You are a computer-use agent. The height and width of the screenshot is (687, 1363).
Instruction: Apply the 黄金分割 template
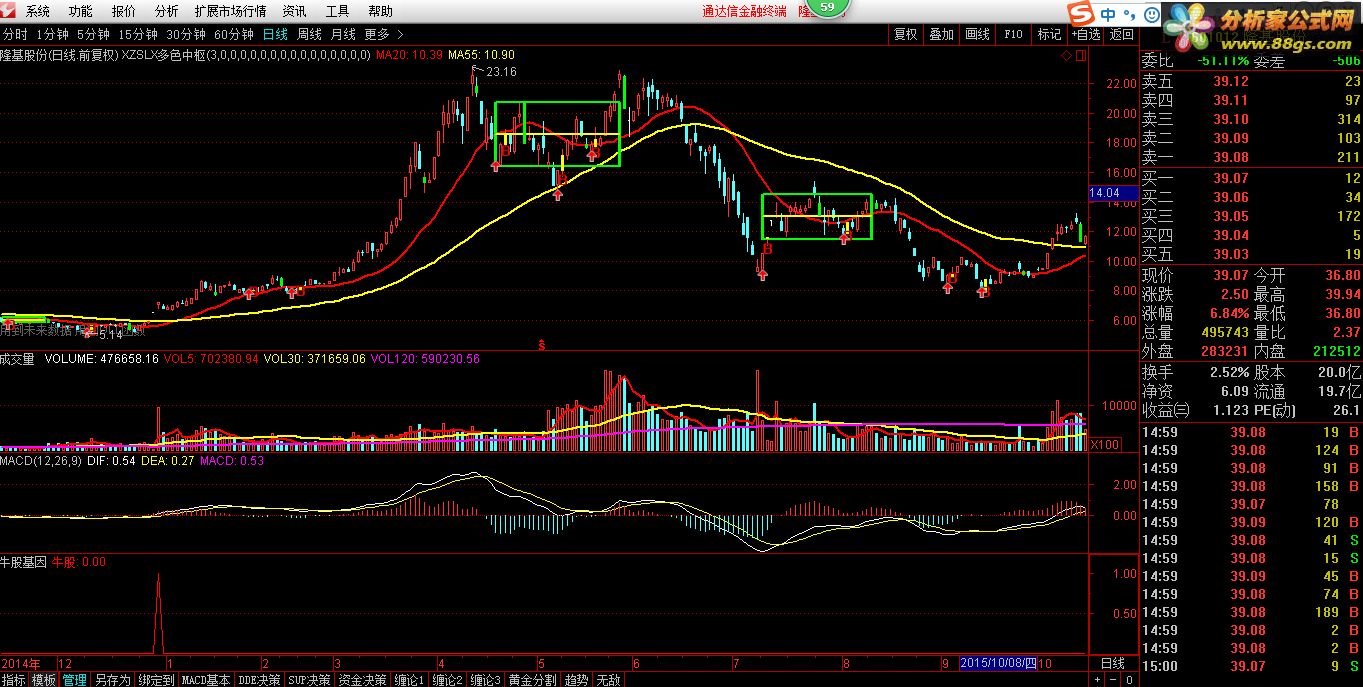(x=533, y=680)
